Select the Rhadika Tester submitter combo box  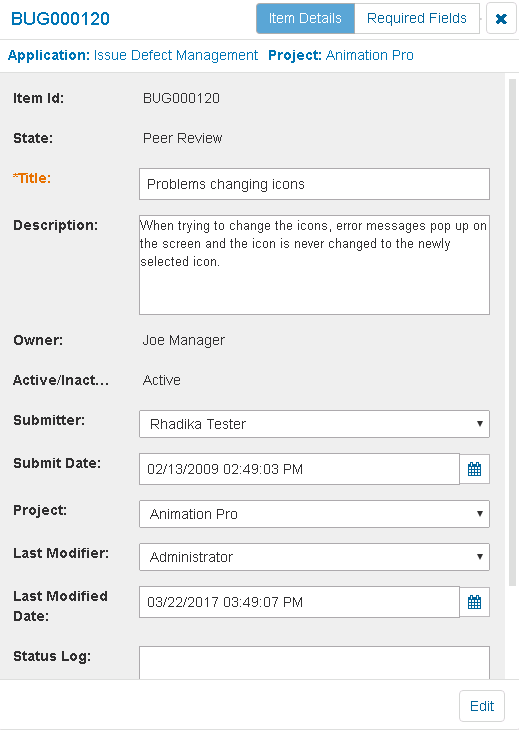(x=314, y=424)
